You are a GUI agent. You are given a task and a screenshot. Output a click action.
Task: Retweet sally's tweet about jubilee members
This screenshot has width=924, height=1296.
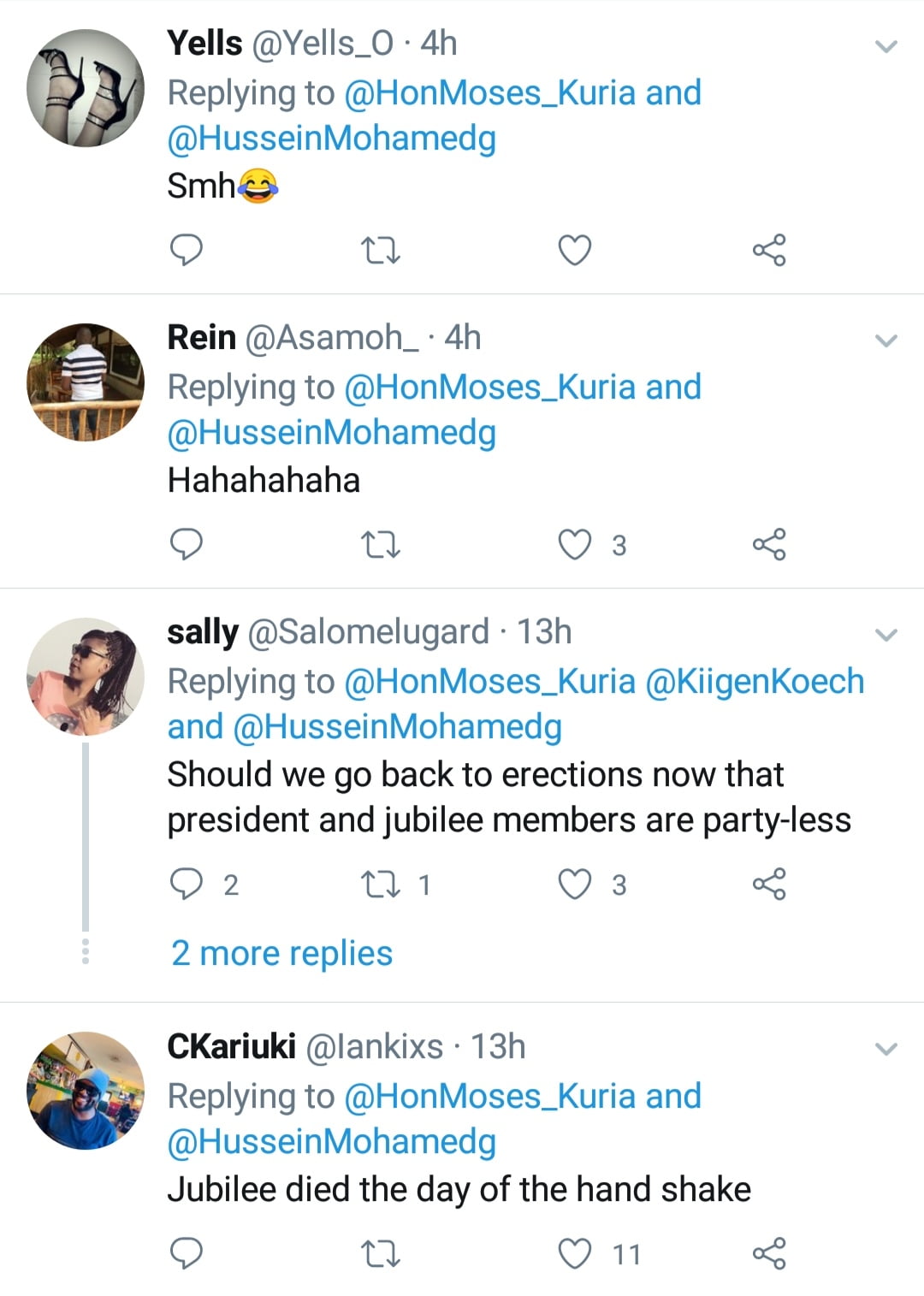381,885
